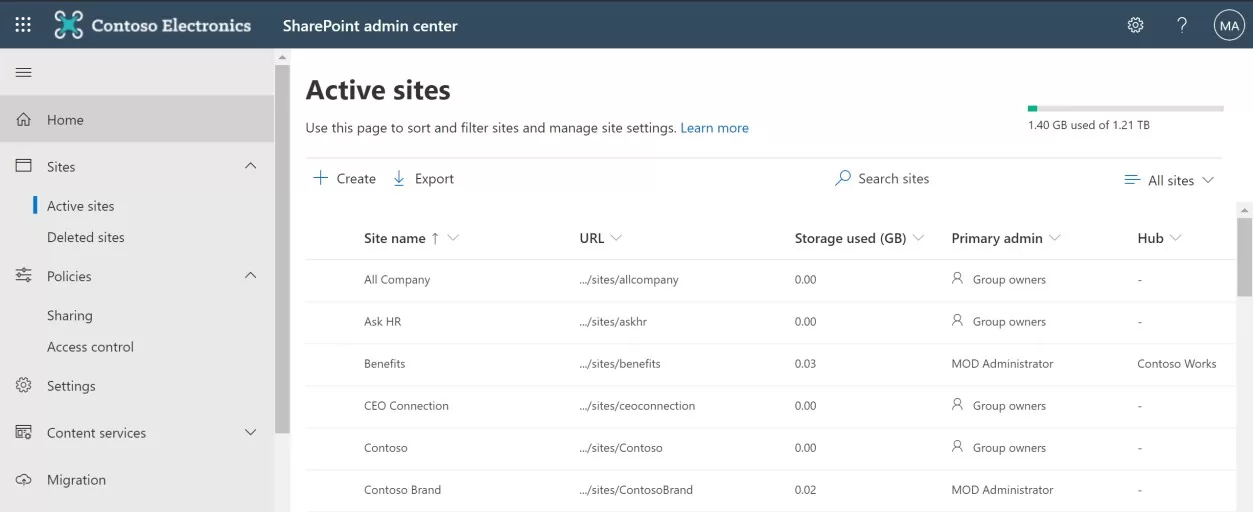Click the Settings gear icon in sidebar

click(x=24, y=386)
